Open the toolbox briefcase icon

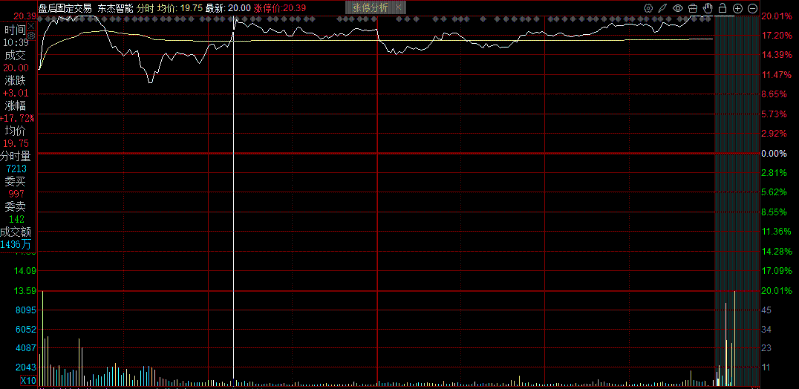coord(692,8)
